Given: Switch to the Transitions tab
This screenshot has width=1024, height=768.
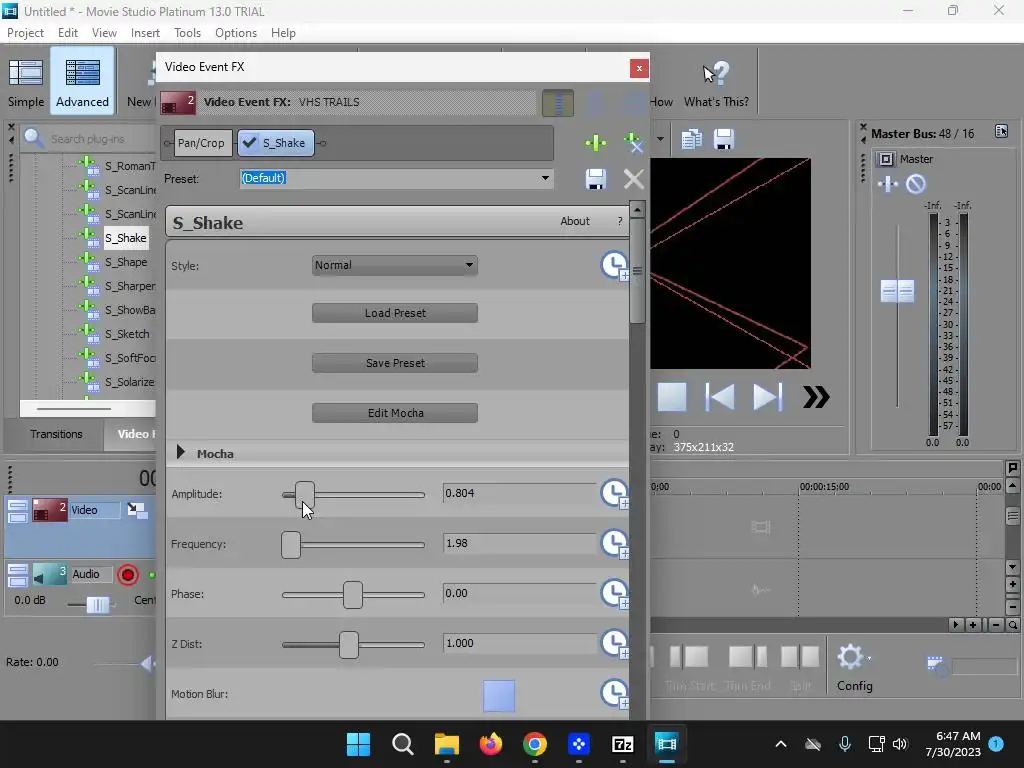Looking at the screenshot, I should click(56, 434).
